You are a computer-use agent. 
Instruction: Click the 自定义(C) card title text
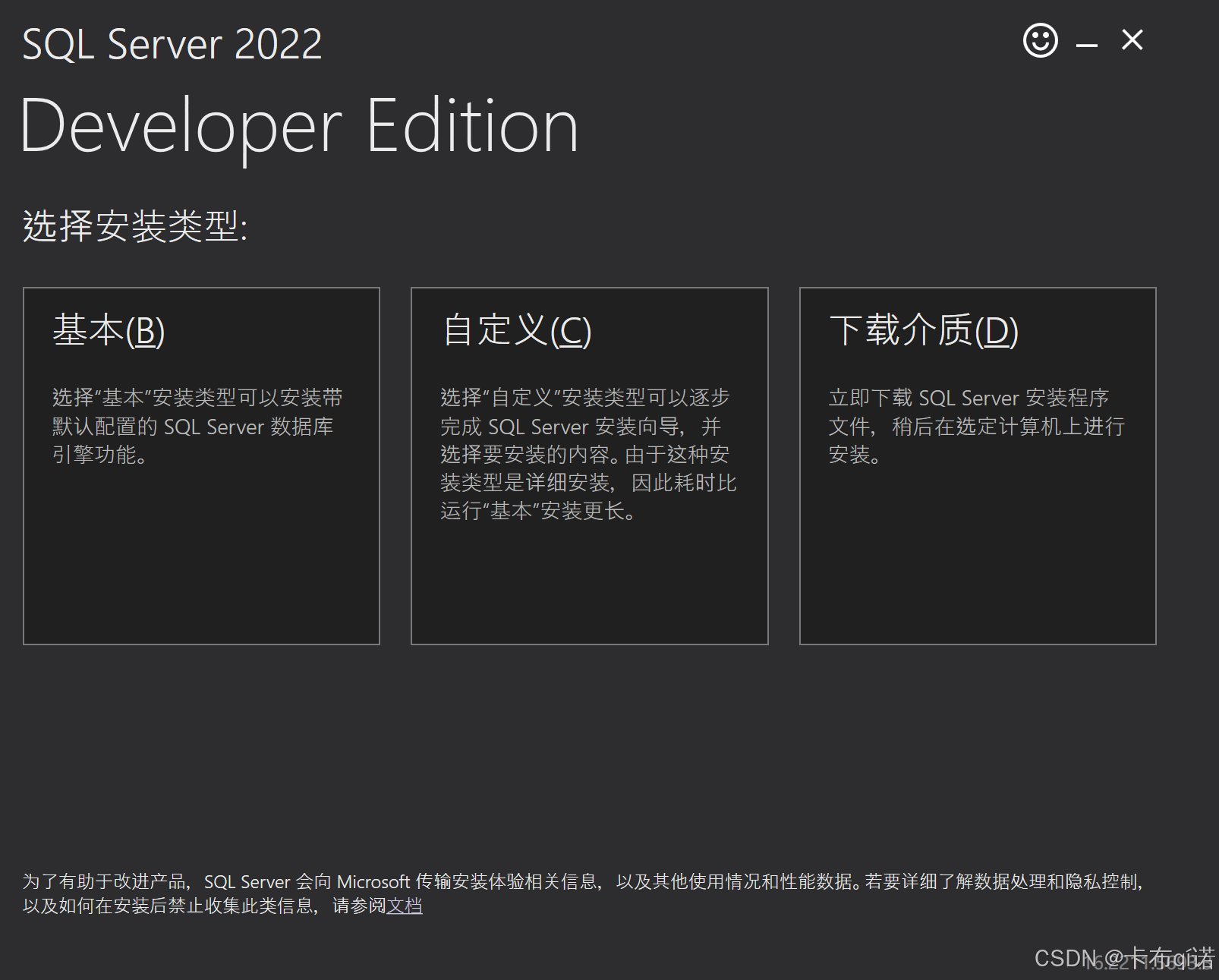pos(516,330)
